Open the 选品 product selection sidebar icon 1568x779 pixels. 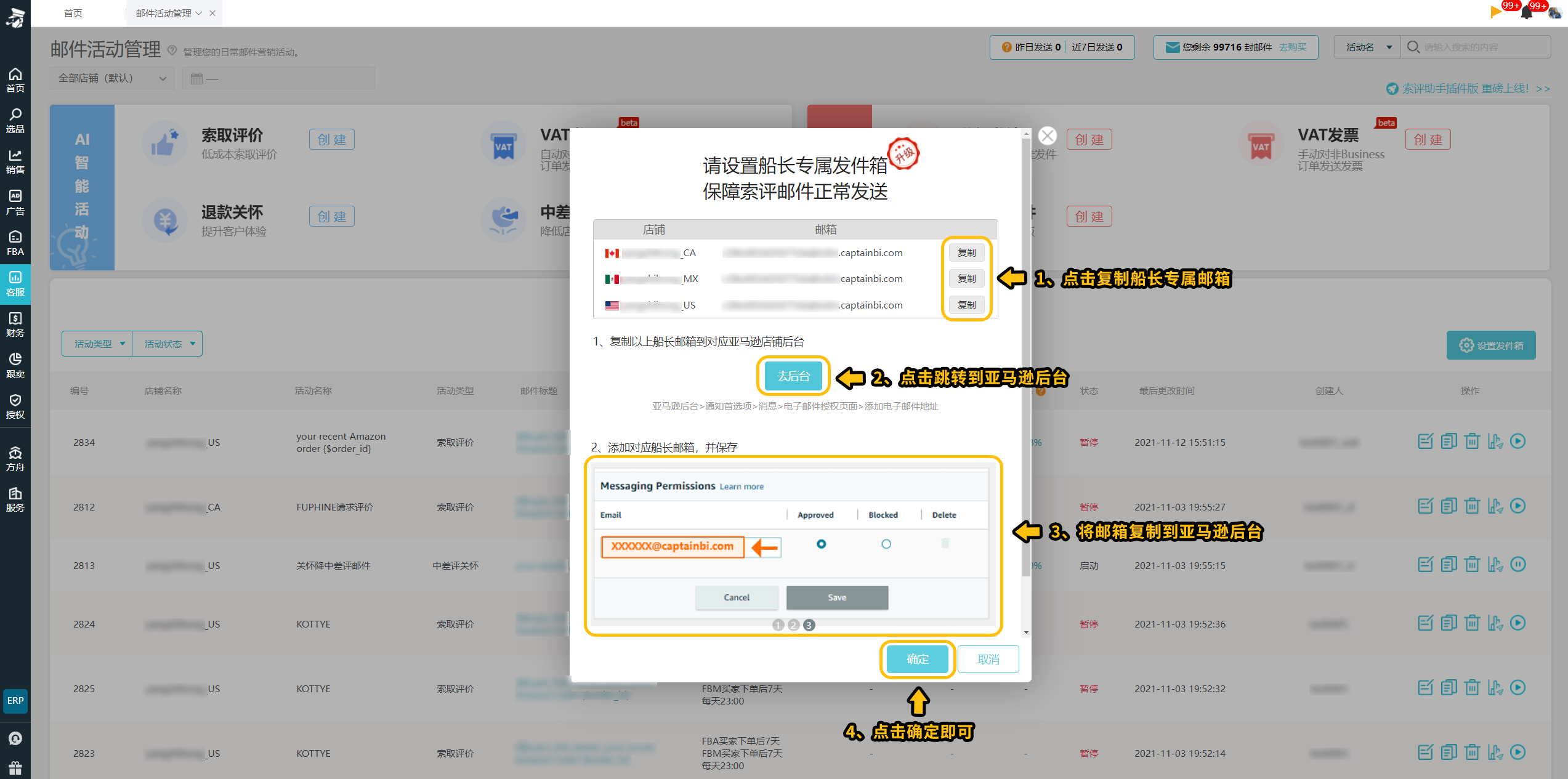point(15,121)
